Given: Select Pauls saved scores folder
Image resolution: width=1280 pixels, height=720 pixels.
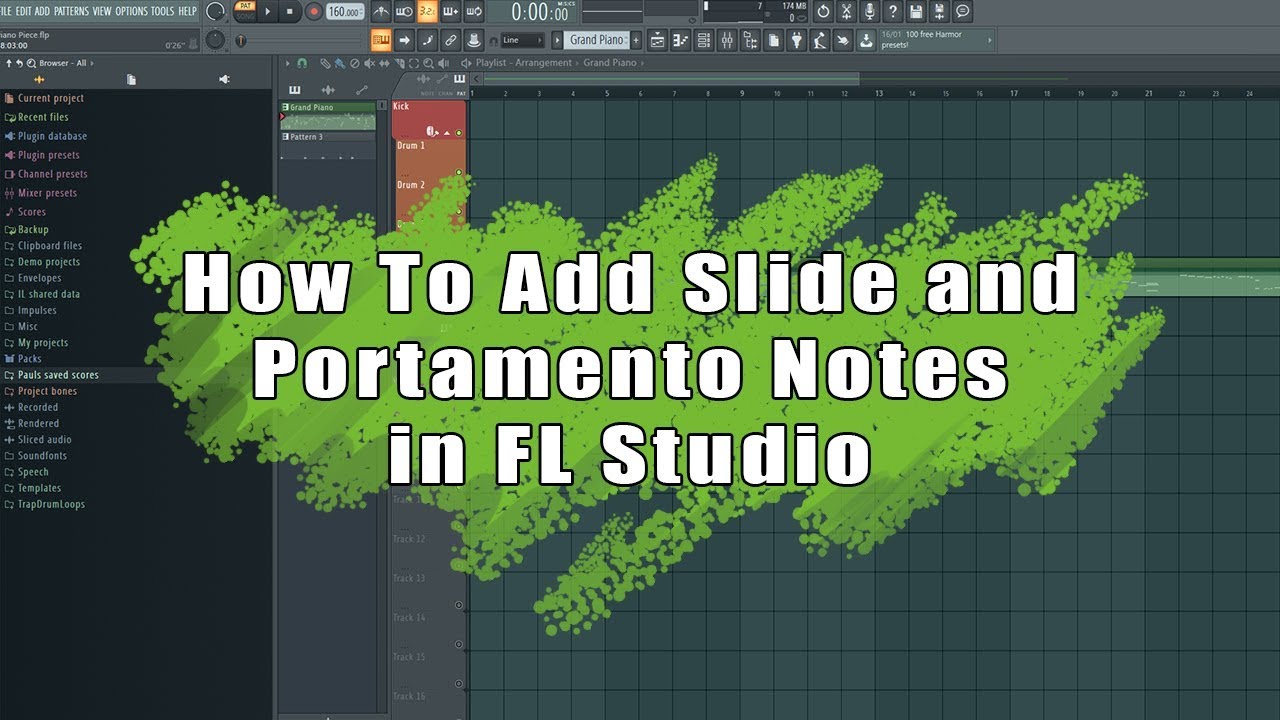Looking at the screenshot, I should (x=58, y=375).
